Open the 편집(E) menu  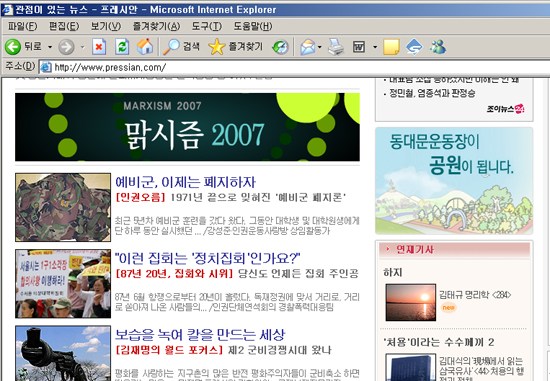(x=64, y=26)
